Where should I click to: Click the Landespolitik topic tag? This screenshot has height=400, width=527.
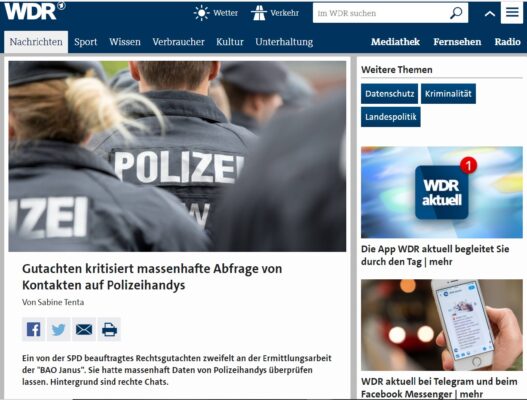(x=391, y=117)
